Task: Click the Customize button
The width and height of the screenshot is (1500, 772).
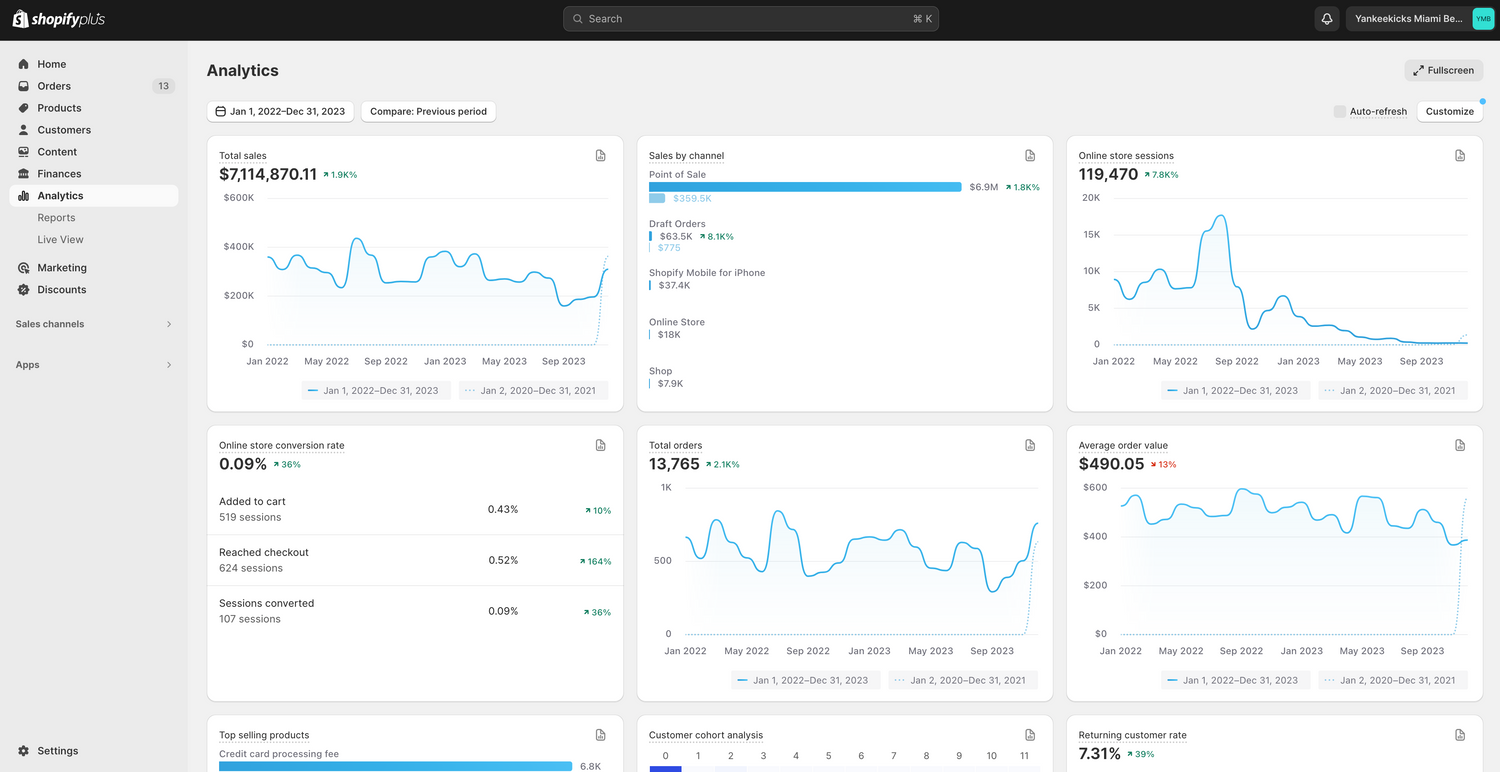Action: click(1449, 112)
